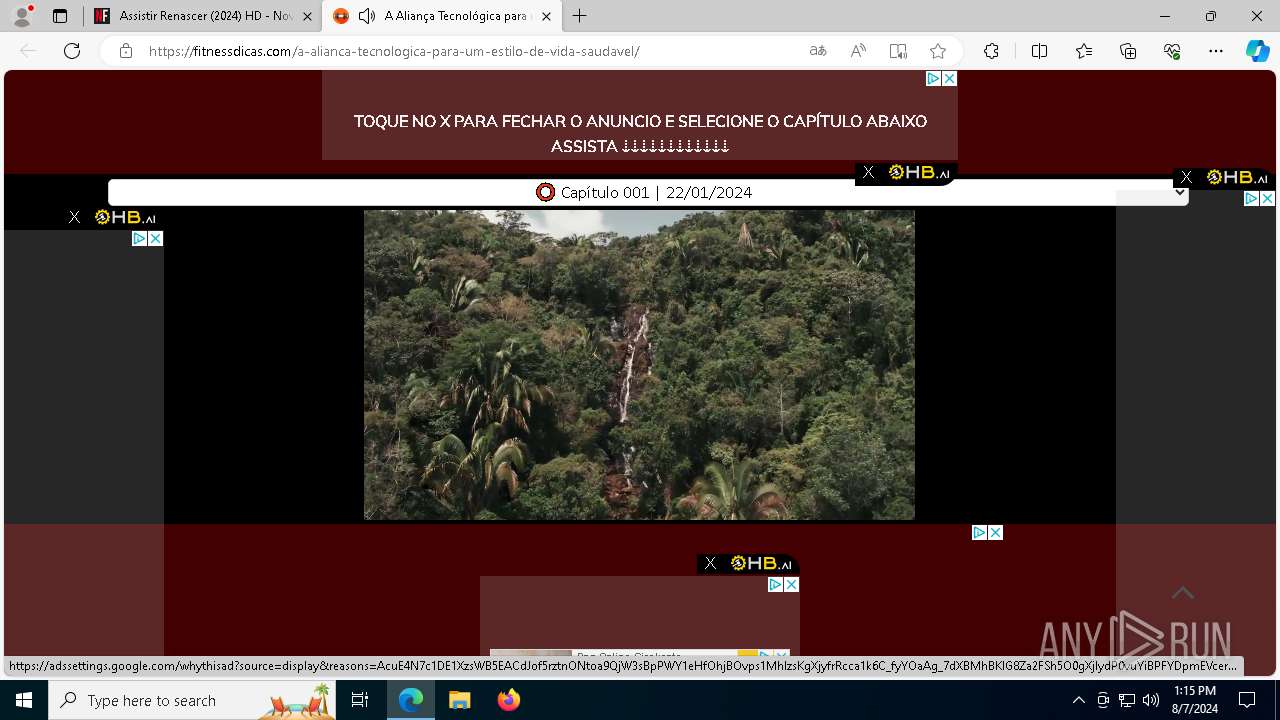
Task: Open AdChoices on the bottom center ad box
Action: click(x=775, y=584)
